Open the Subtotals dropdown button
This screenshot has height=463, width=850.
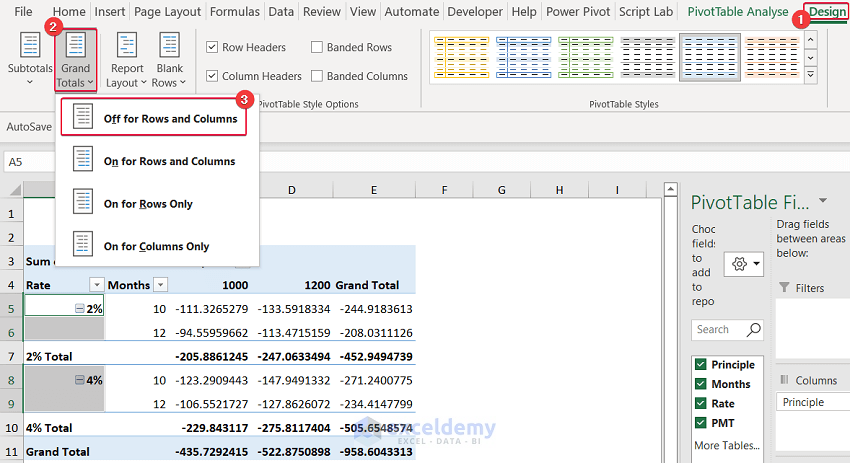click(x=30, y=59)
